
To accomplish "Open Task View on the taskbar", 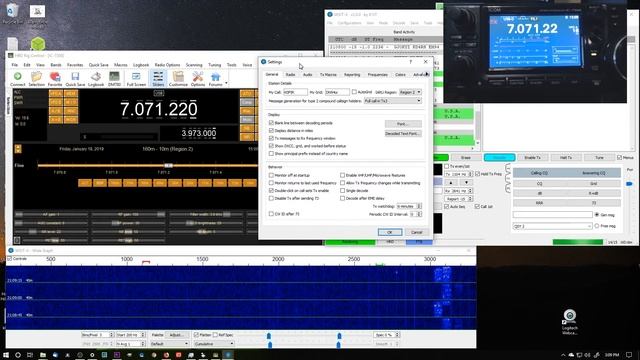I will 30,355.
